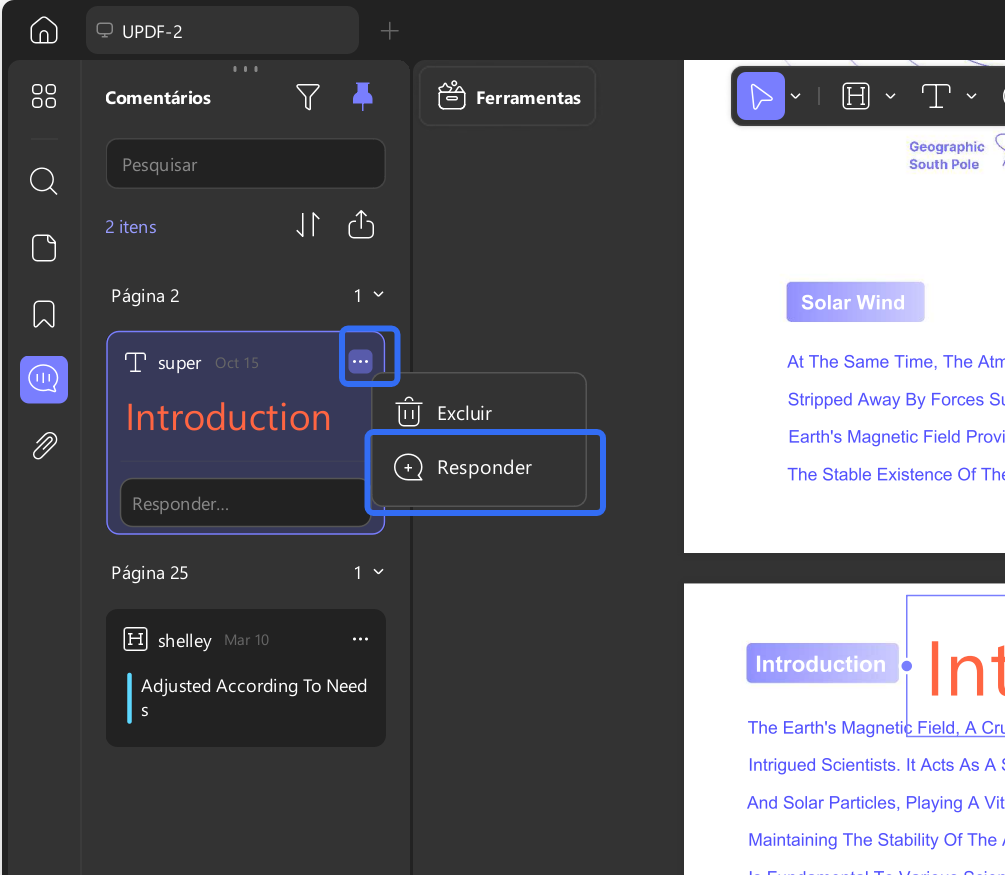Viewport: 1005px width, 875px height.
Task: Click the filter comments icon
Action: 308,97
